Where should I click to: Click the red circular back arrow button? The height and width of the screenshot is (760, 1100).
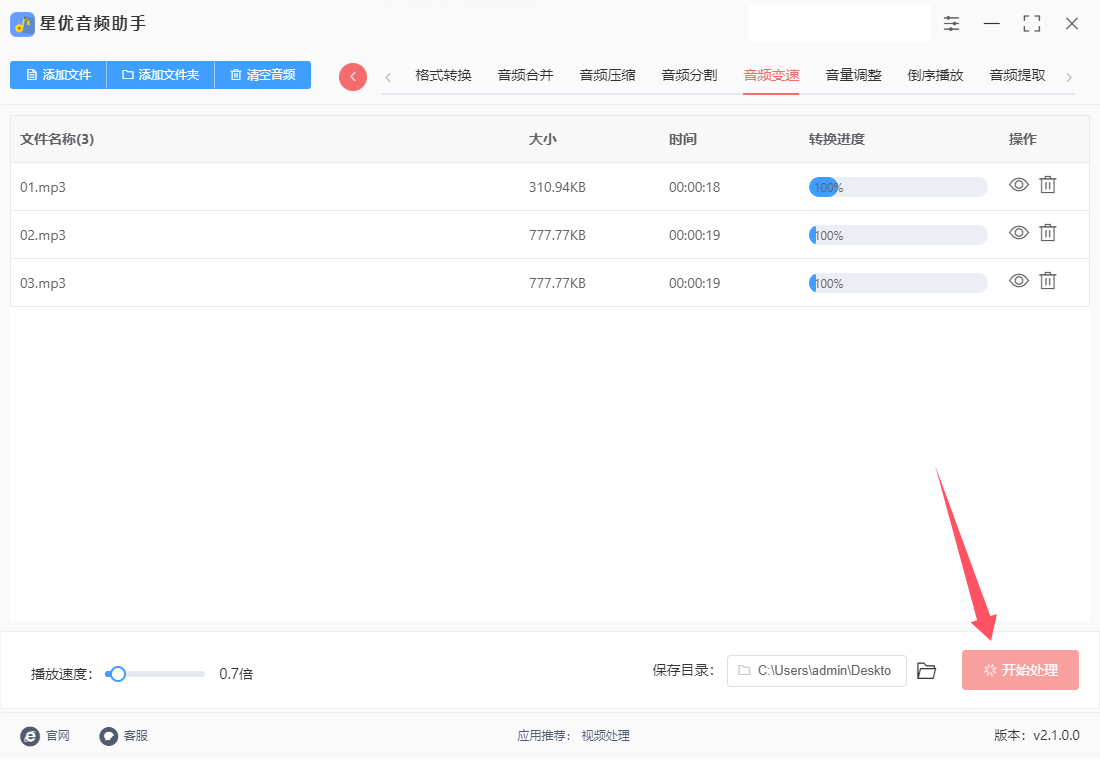[x=353, y=76]
